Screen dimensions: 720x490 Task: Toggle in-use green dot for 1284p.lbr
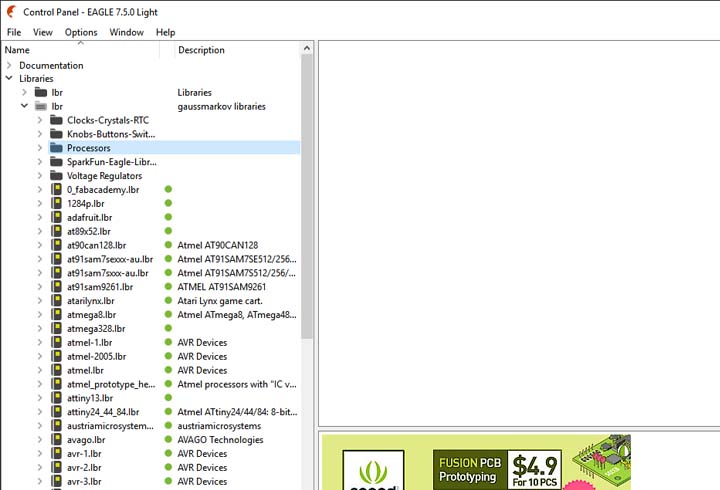[x=169, y=203]
